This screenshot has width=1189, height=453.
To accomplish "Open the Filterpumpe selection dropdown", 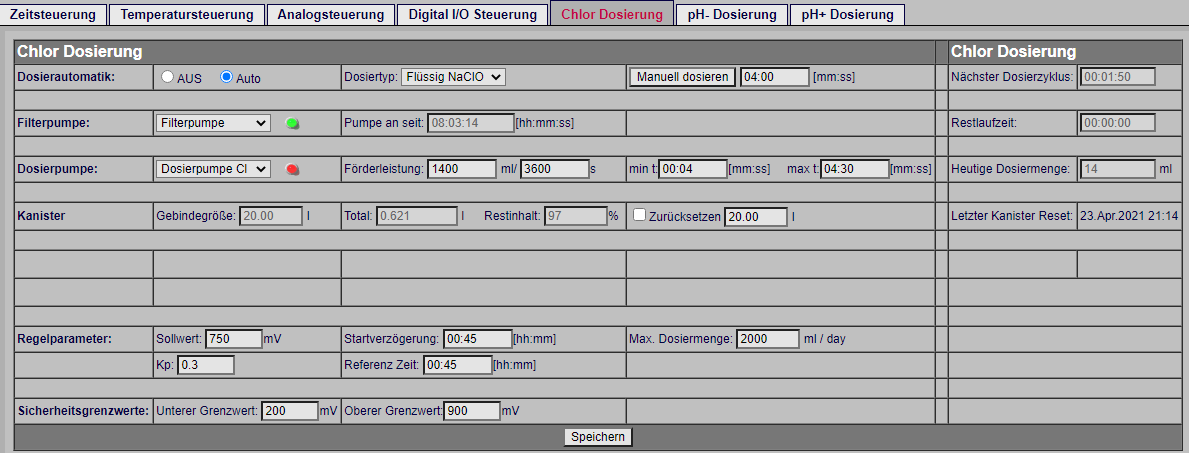I will (x=213, y=123).
